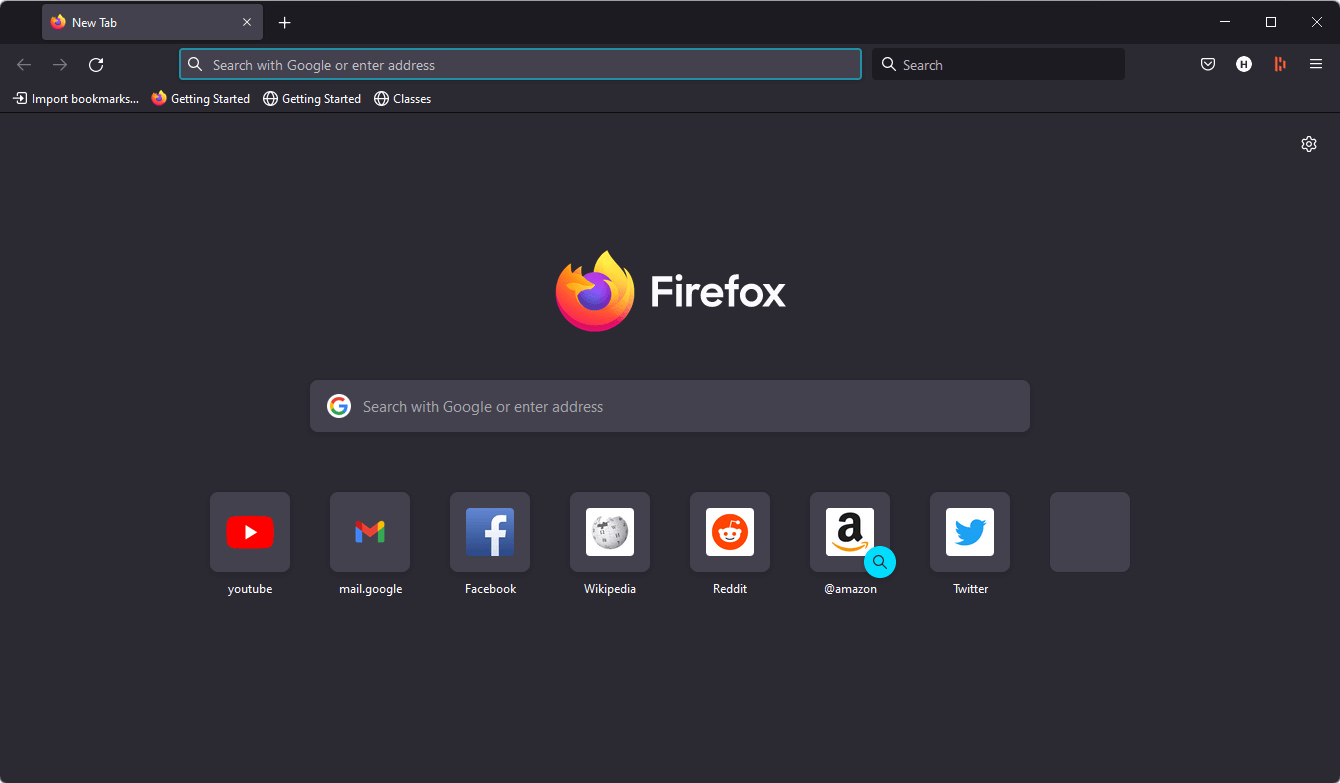
Task: Reload the page with the refresh icon
Action: (96, 65)
